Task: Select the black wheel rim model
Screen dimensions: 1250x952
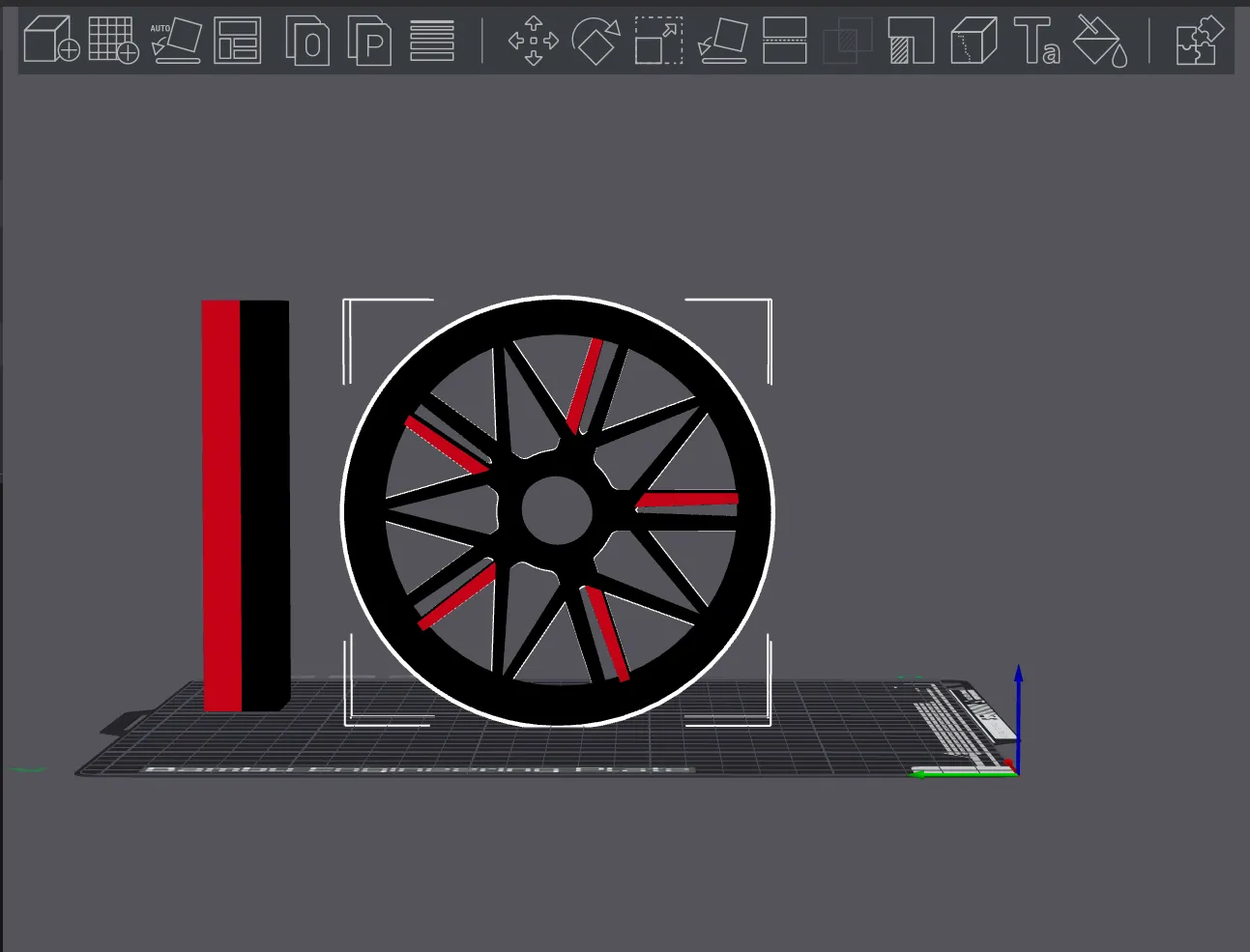Action: point(558,511)
